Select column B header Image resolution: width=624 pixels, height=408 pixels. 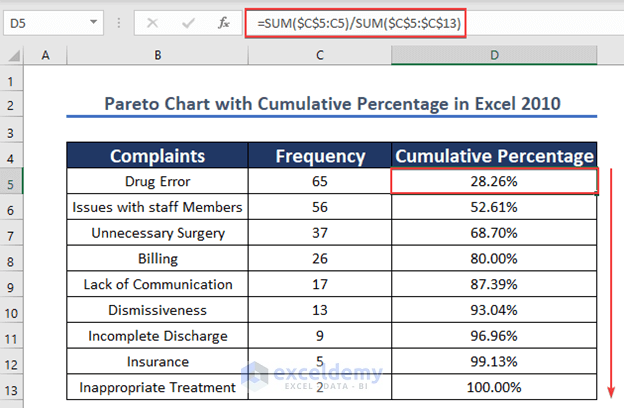tap(157, 56)
